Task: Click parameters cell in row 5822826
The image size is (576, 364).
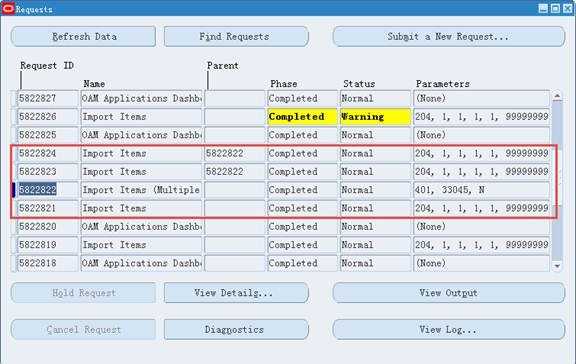Action: [x=481, y=117]
